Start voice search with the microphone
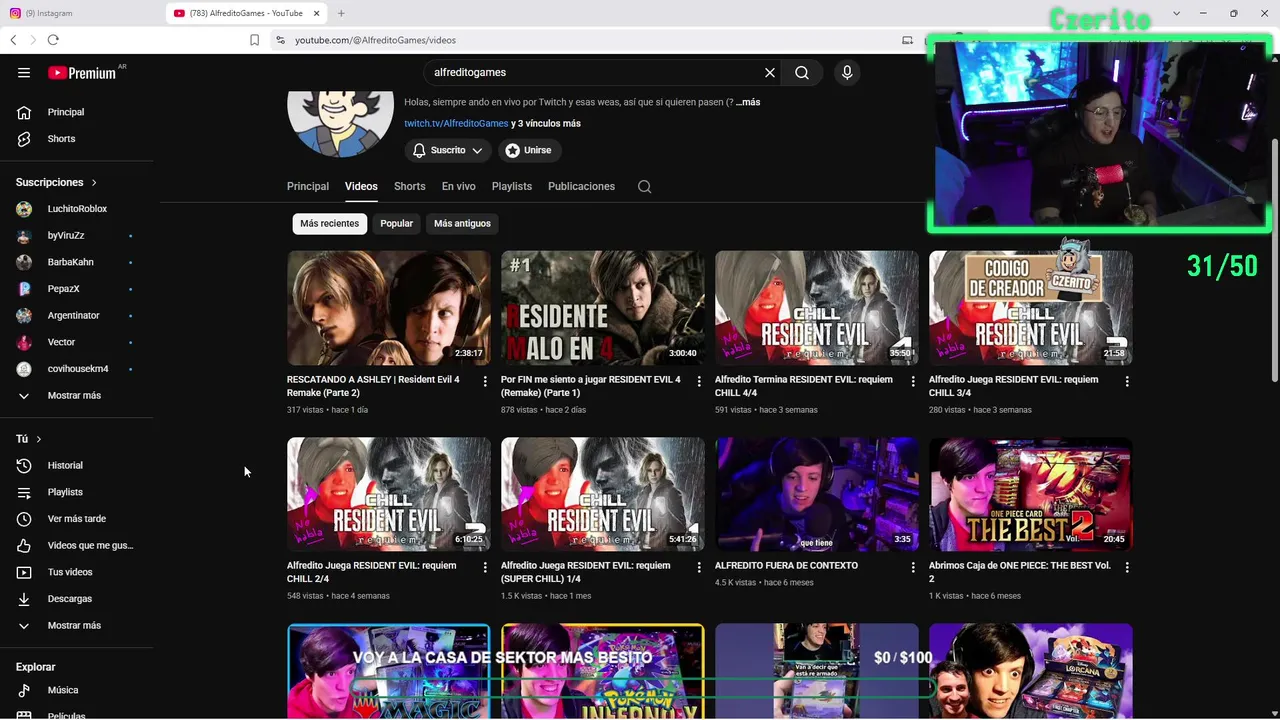Image resolution: width=1280 pixels, height=720 pixels. [x=847, y=73]
